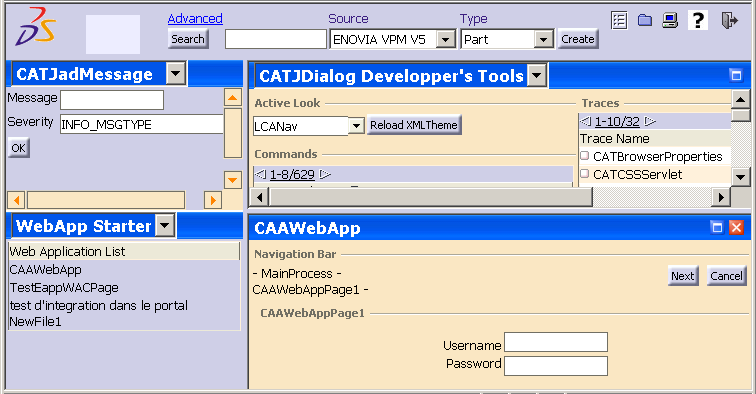Select CAAWebApp in Web Application List

pos(46,270)
